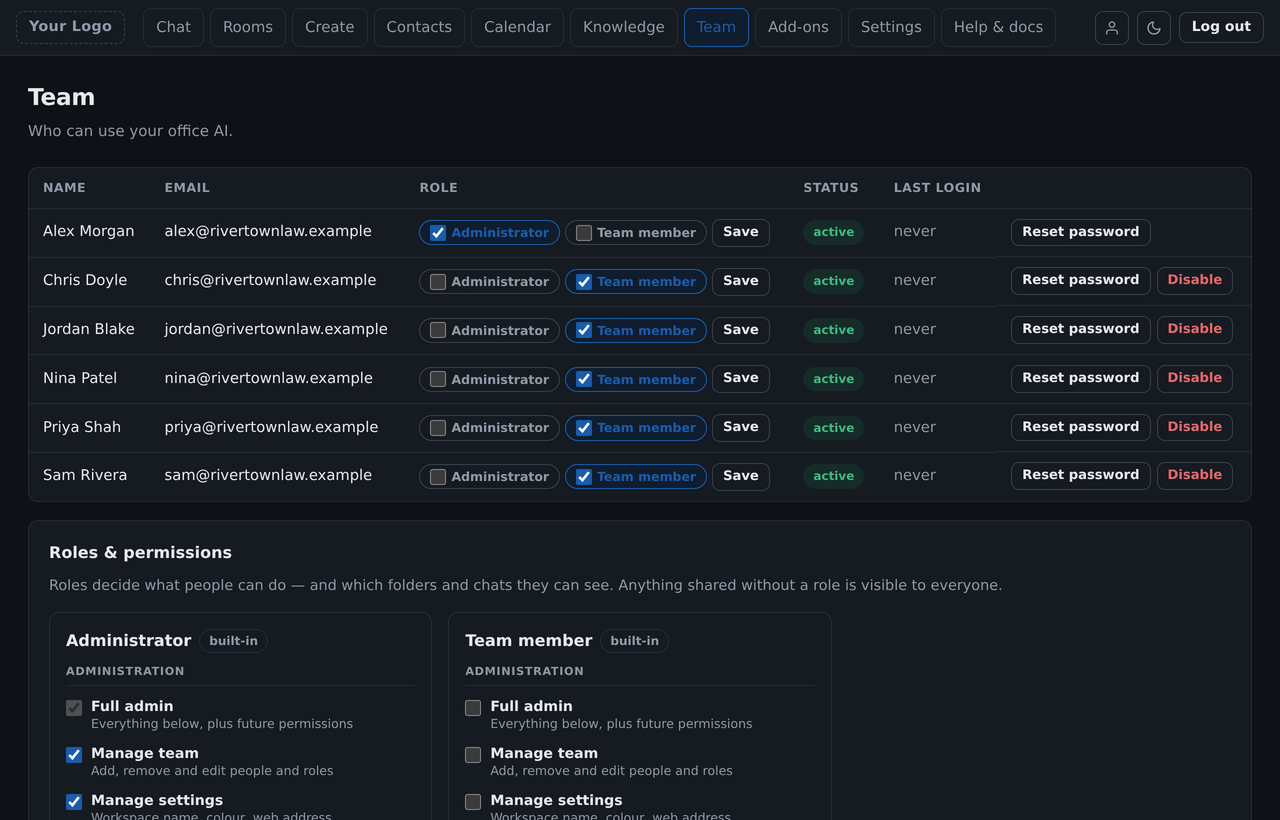This screenshot has height=820, width=1280.
Task: Enable Full admin for Team member role
Action: tap(473, 708)
